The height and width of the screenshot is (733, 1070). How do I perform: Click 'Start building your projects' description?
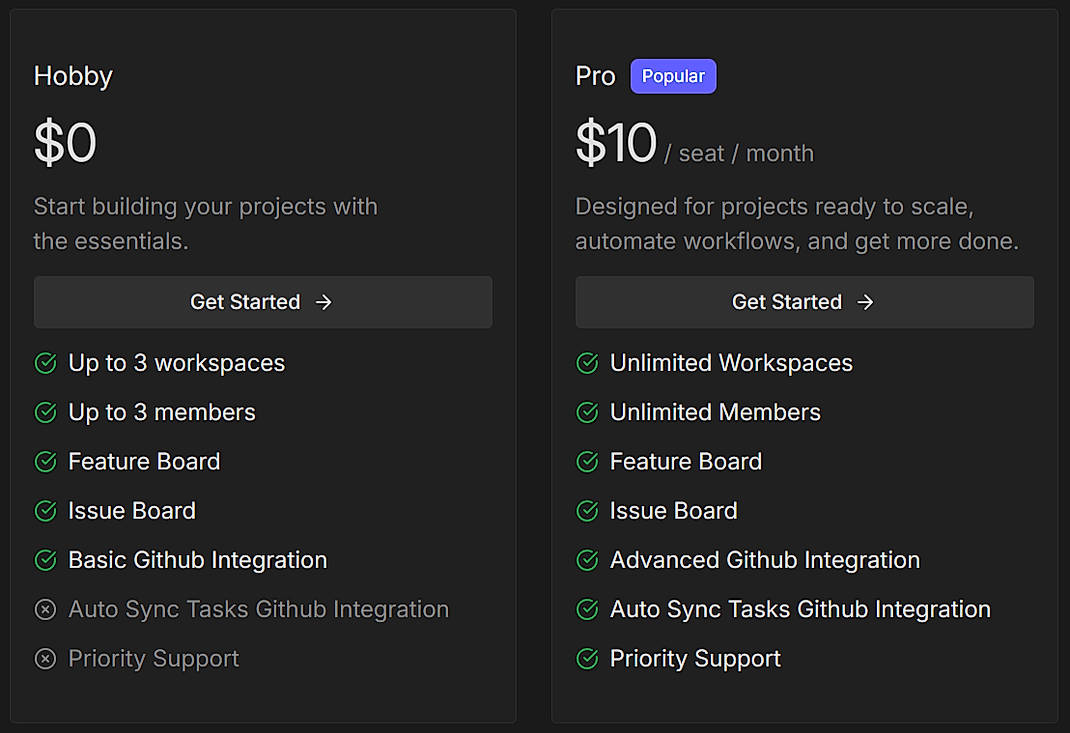(x=205, y=224)
